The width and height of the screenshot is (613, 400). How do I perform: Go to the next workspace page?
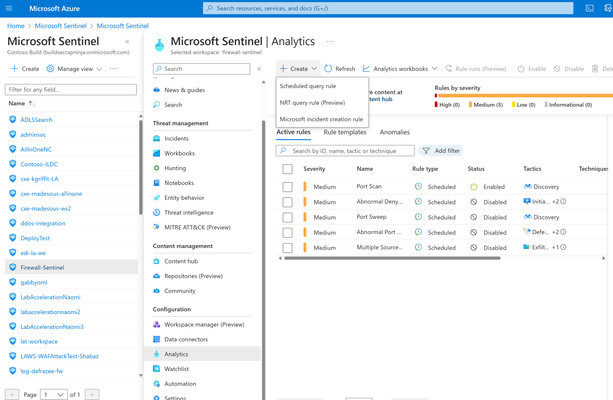pos(92,395)
